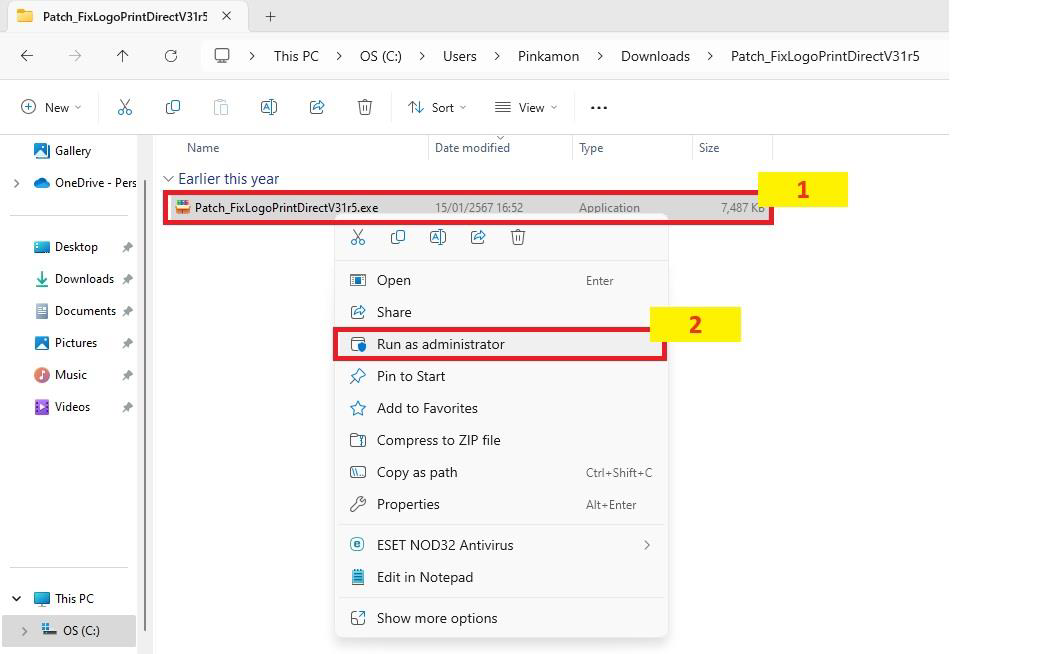This screenshot has width=1050, height=654.
Task: Click the Refresh button in the navigation bar
Action: (171, 56)
